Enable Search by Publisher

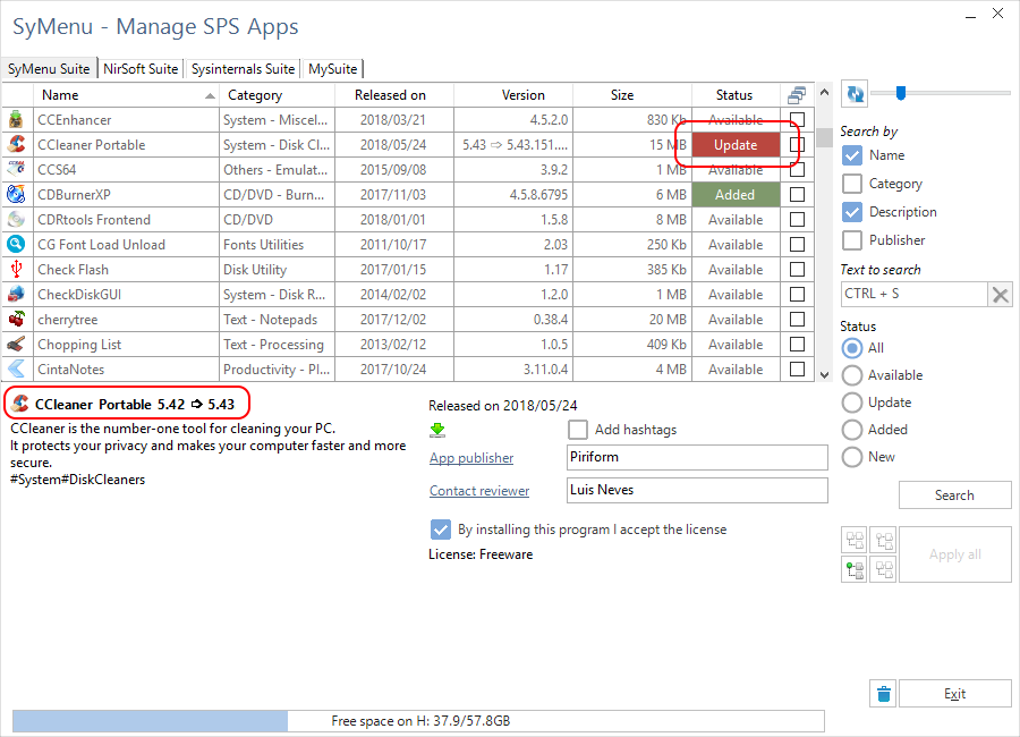tap(852, 240)
